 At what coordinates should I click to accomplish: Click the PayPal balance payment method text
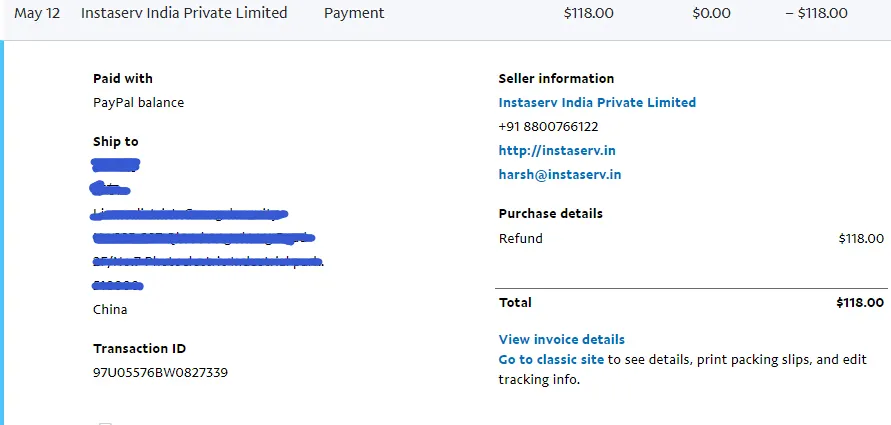pyautogui.click(x=139, y=103)
